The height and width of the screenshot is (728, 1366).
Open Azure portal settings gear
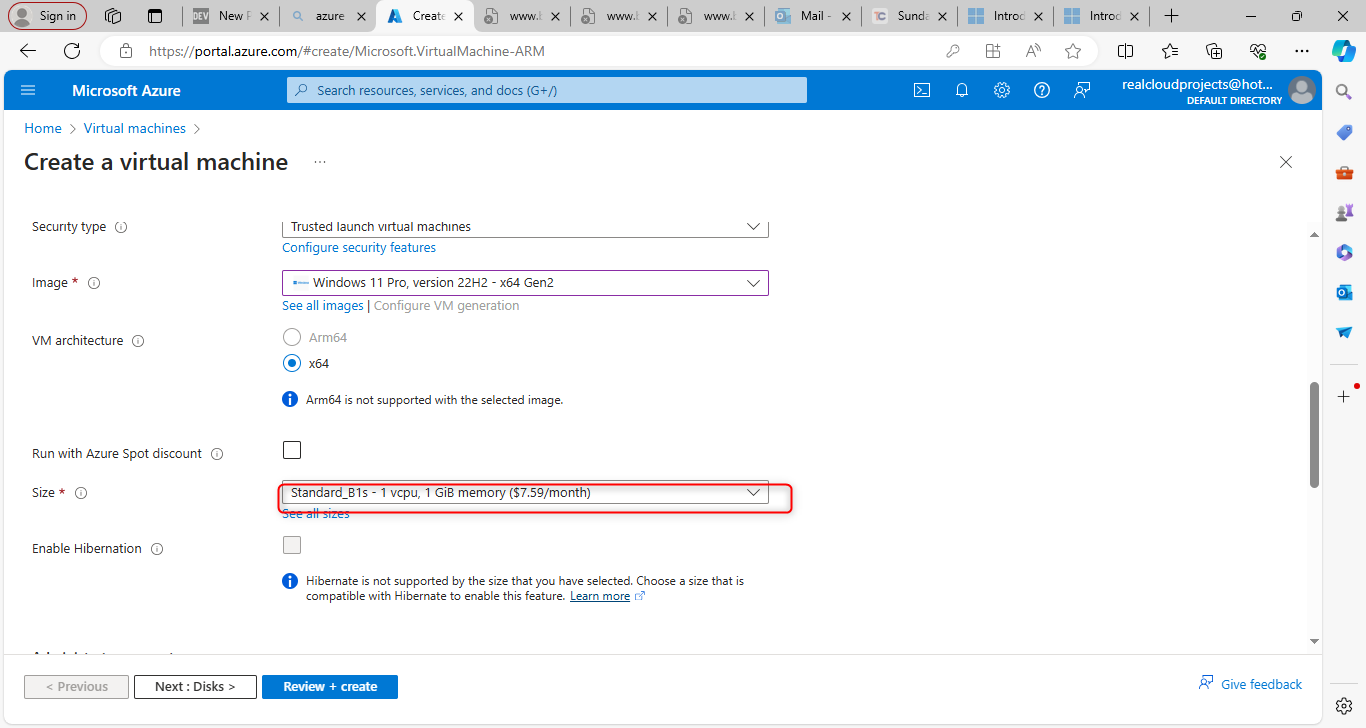pyautogui.click(x=1002, y=90)
